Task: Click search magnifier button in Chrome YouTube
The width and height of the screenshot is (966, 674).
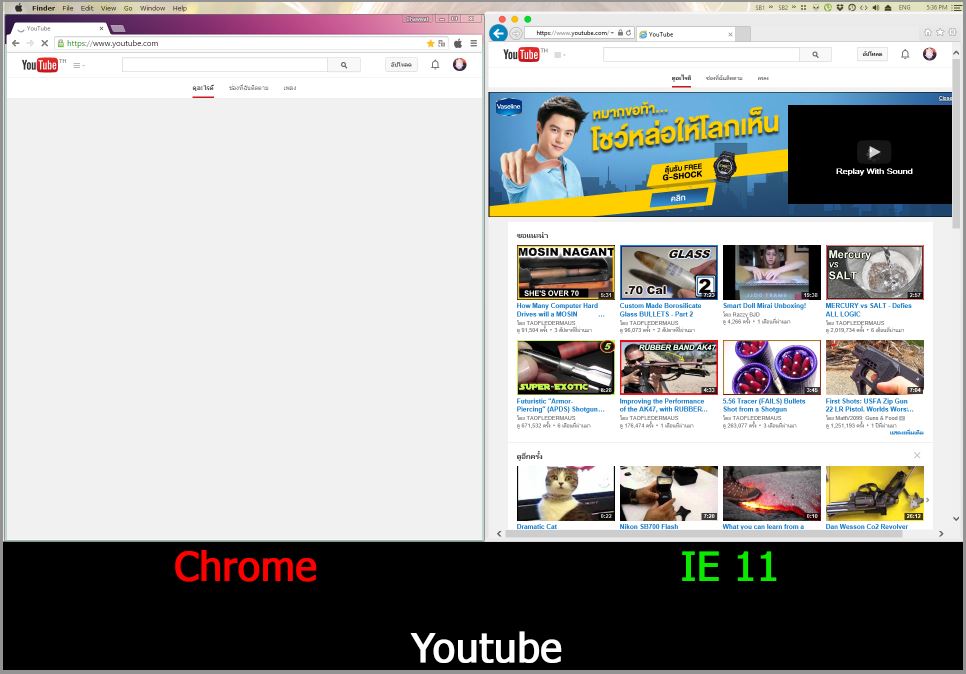Action: pyautogui.click(x=344, y=65)
